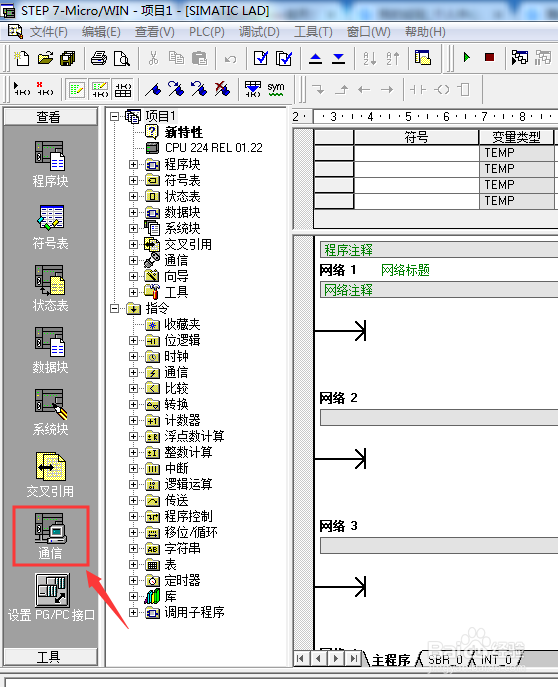Click the Cut scissors icon
Screen dimensions: 558x687
point(153,58)
